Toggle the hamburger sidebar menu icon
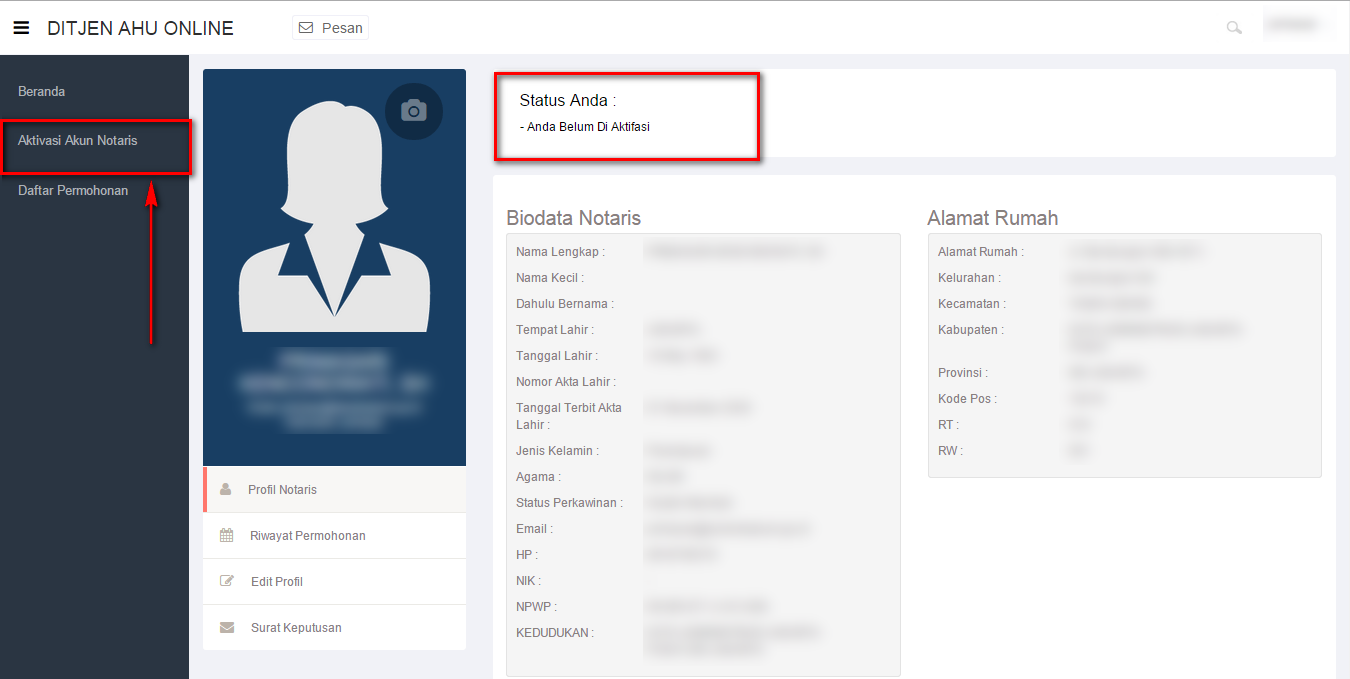The width and height of the screenshot is (1350, 679). 21,28
